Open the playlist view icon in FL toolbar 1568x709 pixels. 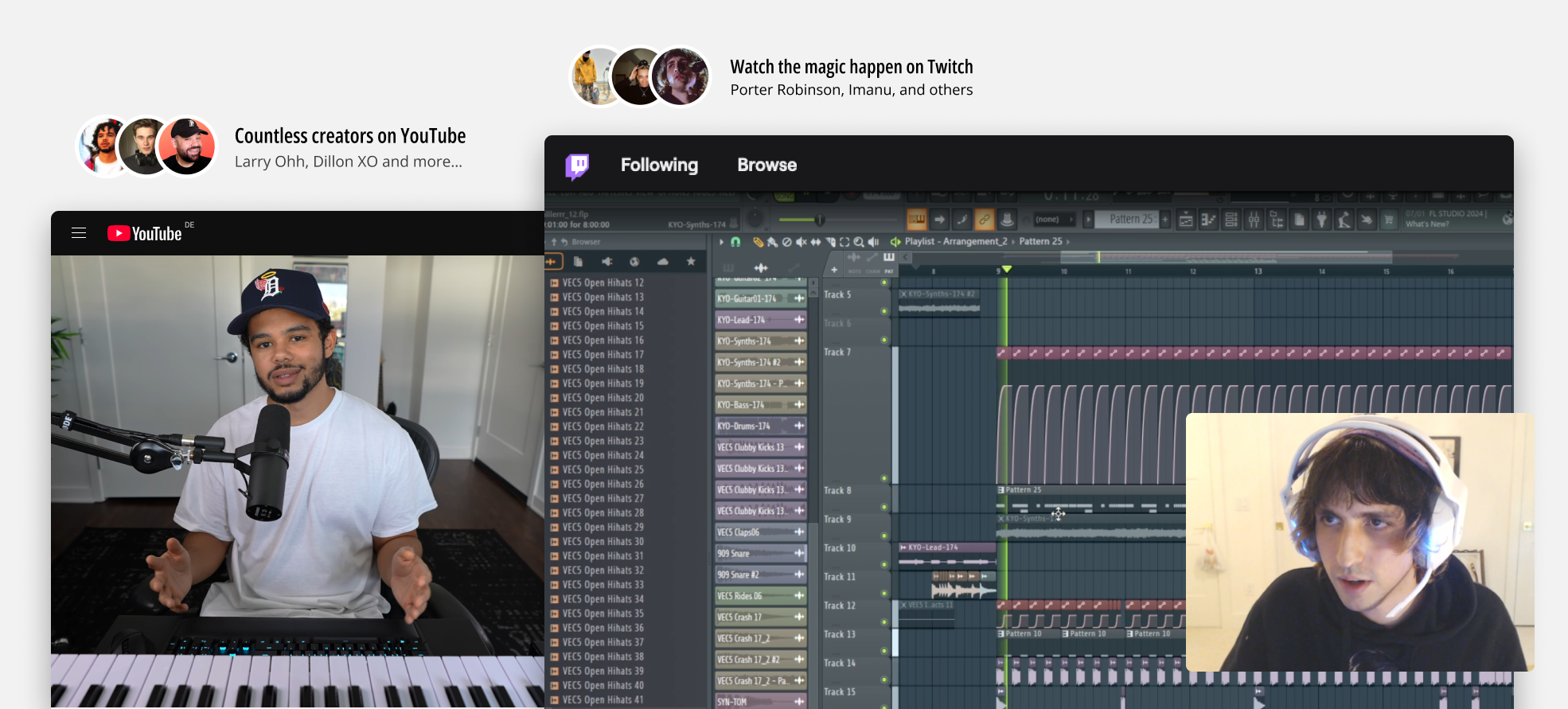pyautogui.click(x=1186, y=220)
